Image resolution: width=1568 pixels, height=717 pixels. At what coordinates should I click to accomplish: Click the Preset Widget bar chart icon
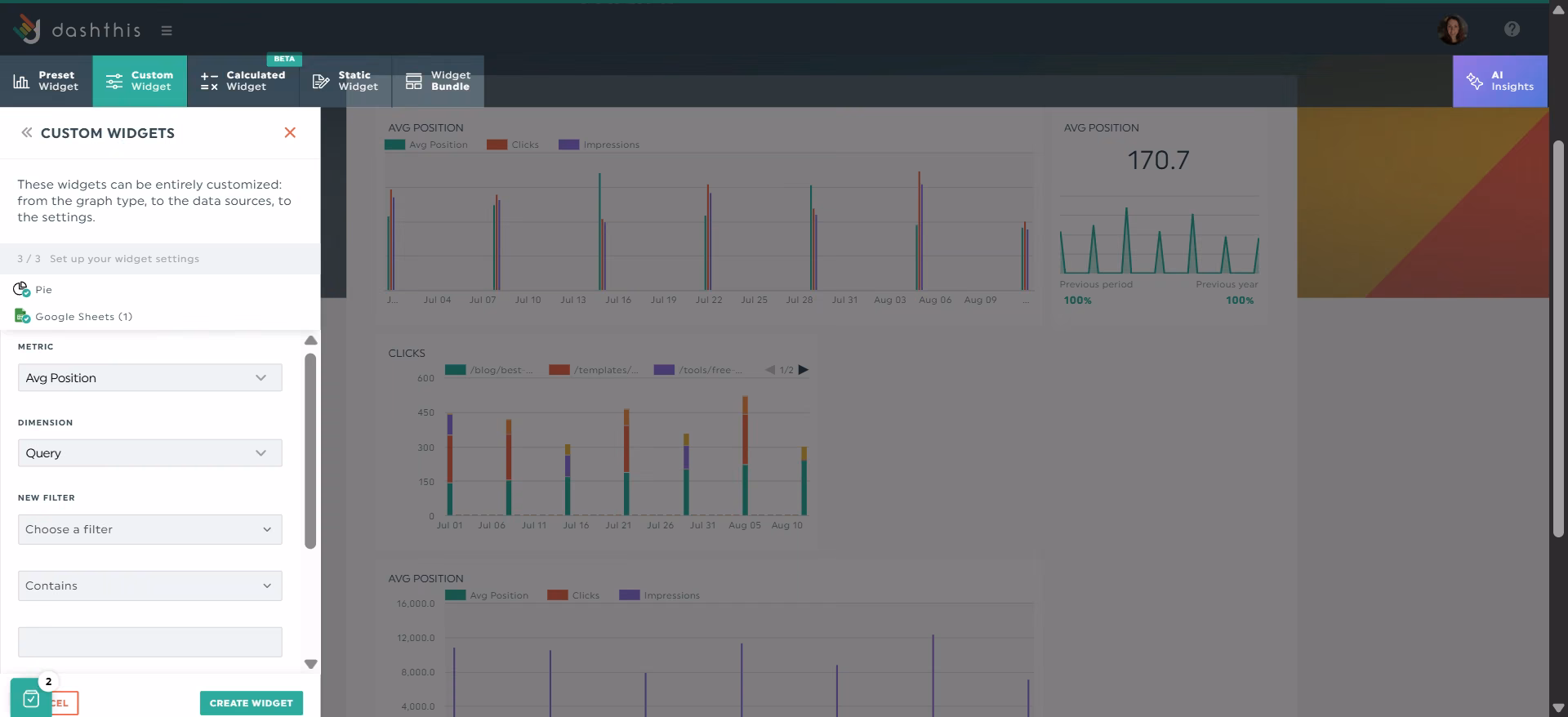tap(21, 81)
